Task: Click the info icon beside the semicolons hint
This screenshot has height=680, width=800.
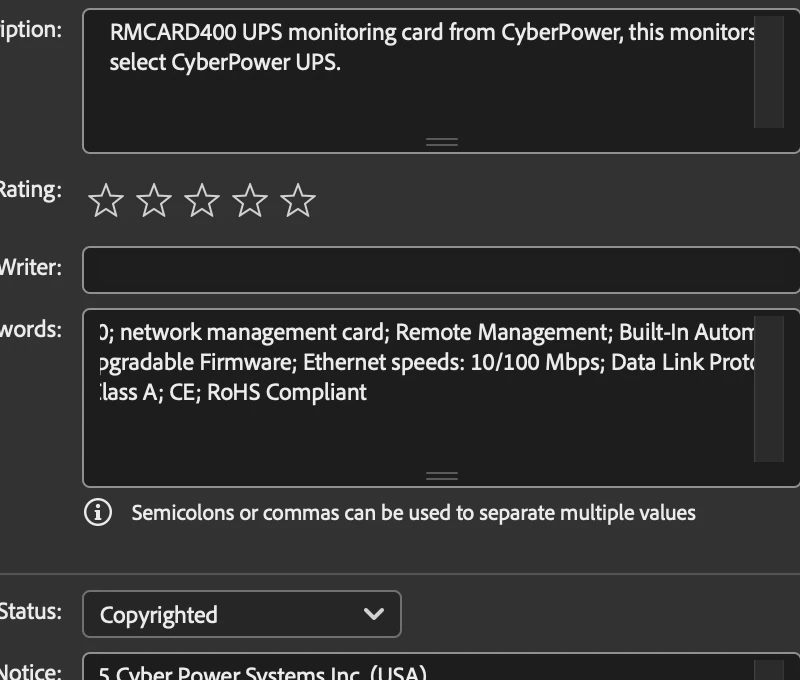Action: pos(98,512)
